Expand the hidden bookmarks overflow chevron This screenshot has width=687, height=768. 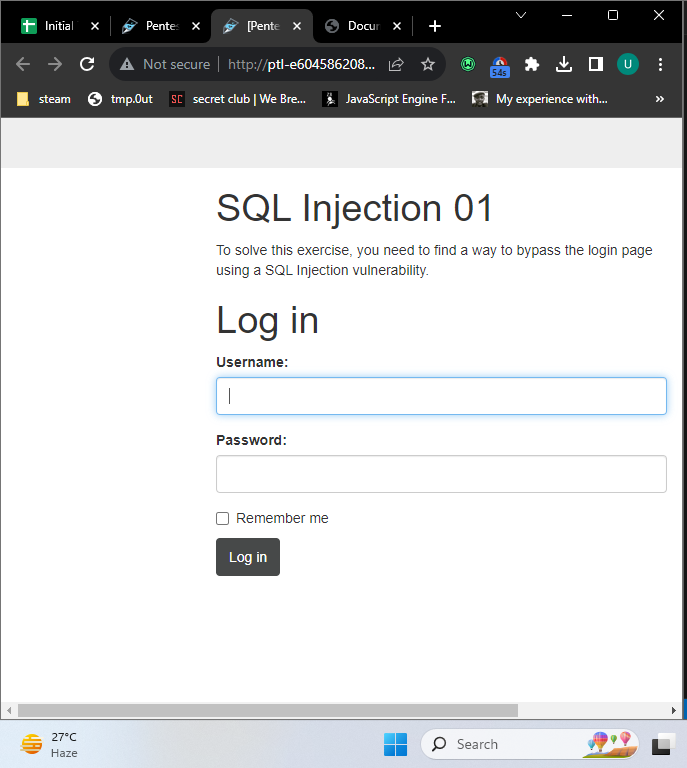pos(659,99)
